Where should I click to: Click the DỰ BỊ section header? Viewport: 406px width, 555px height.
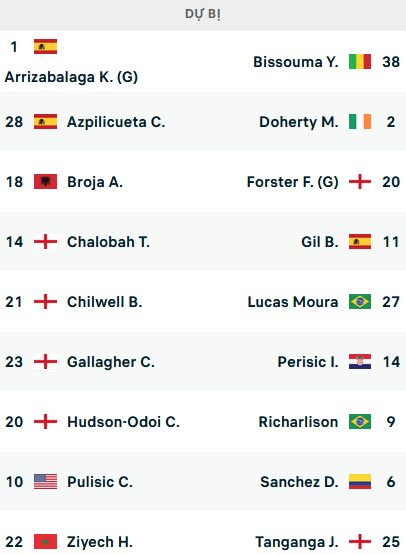203,15
